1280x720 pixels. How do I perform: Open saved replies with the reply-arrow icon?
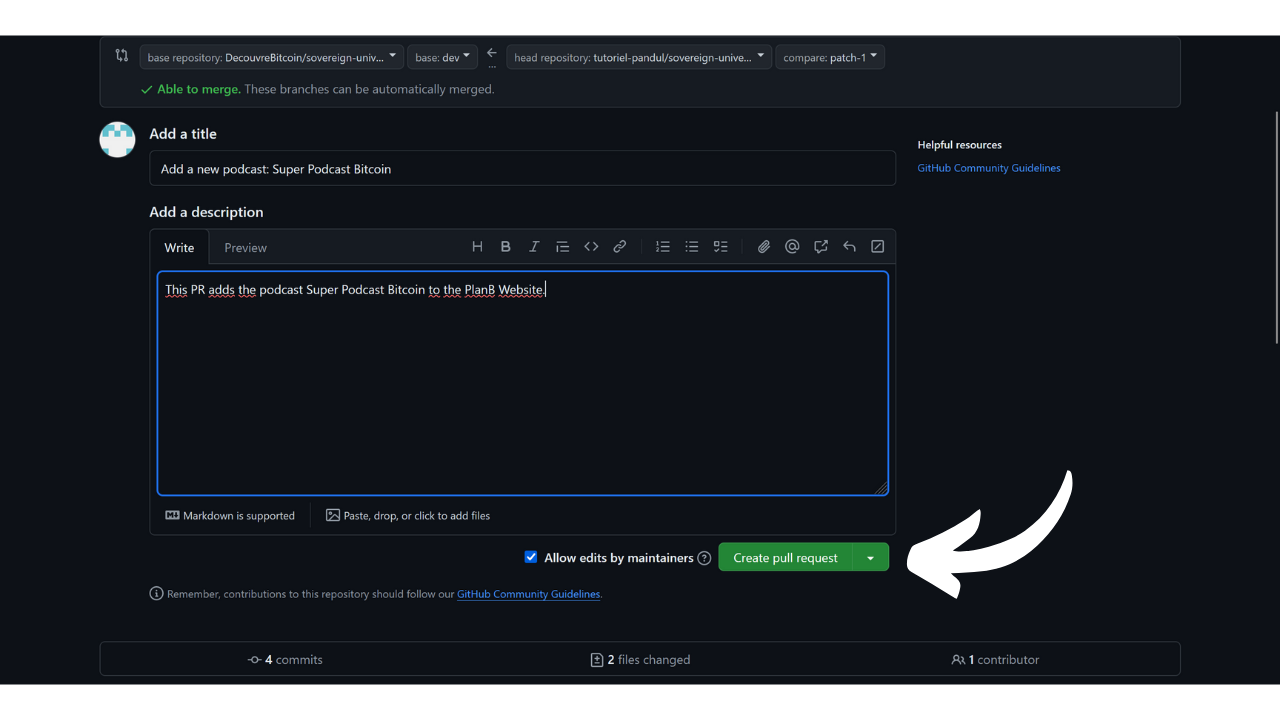(x=849, y=247)
